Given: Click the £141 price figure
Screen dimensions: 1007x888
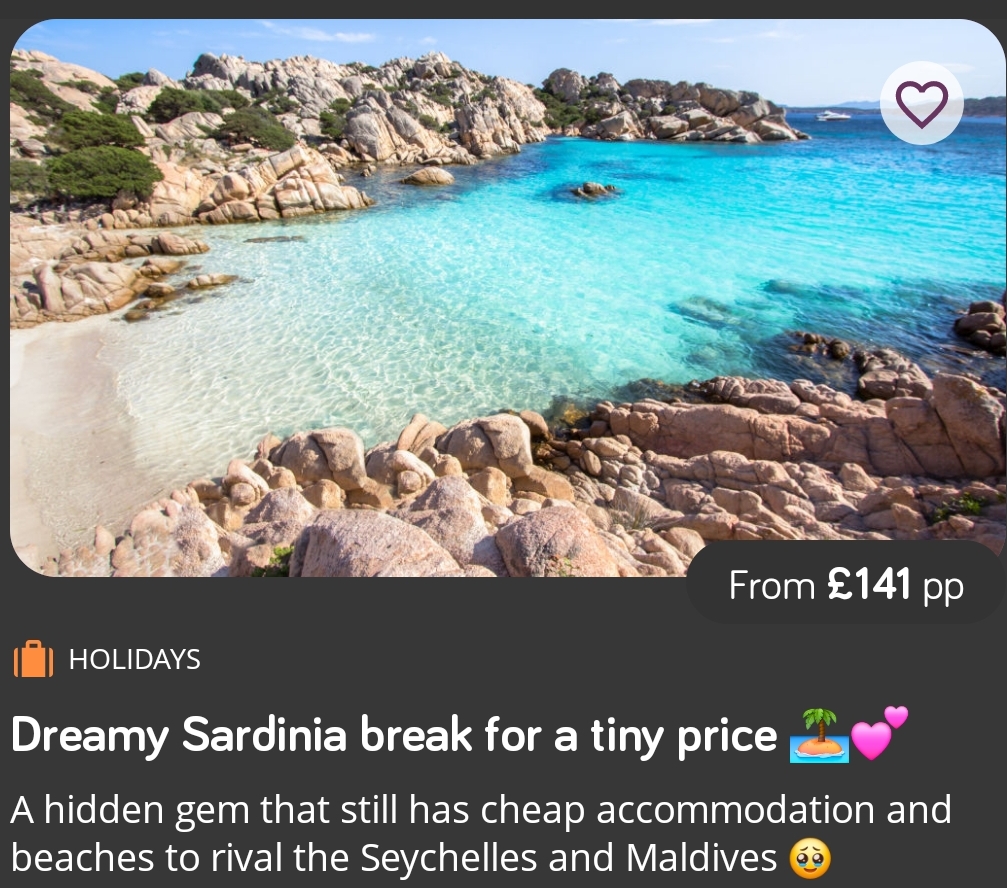Looking at the screenshot, I should 869,584.
